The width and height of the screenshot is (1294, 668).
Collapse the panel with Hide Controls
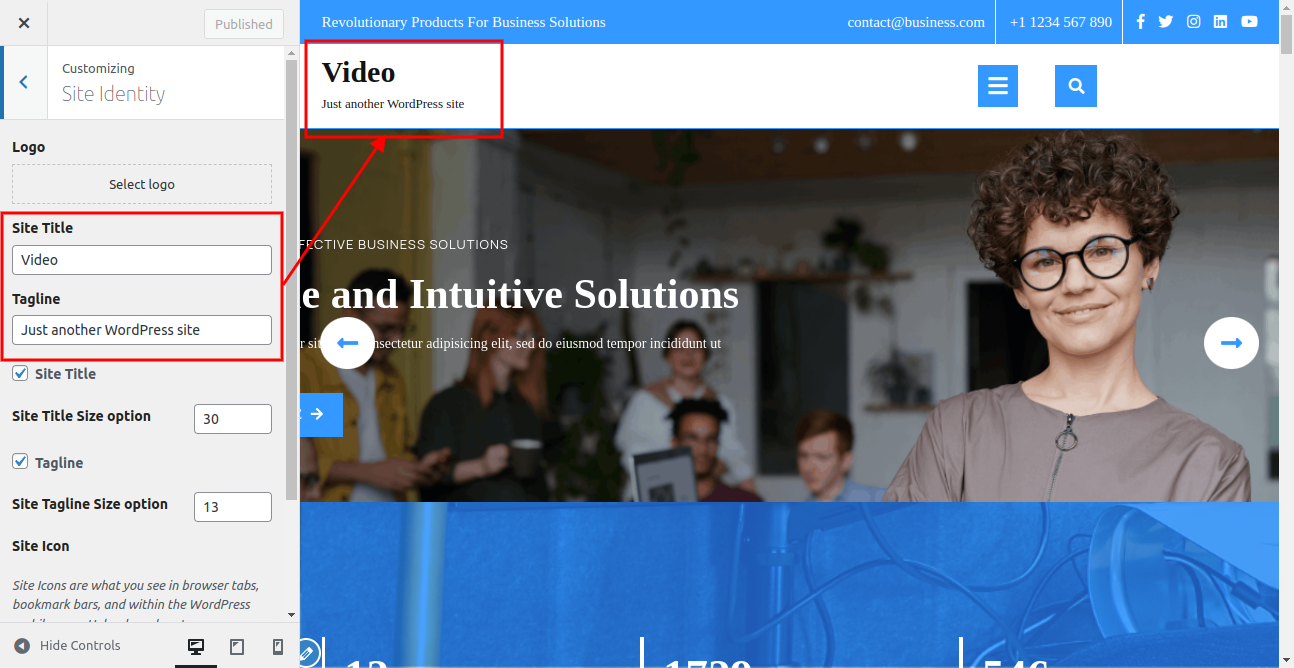click(x=68, y=646)
